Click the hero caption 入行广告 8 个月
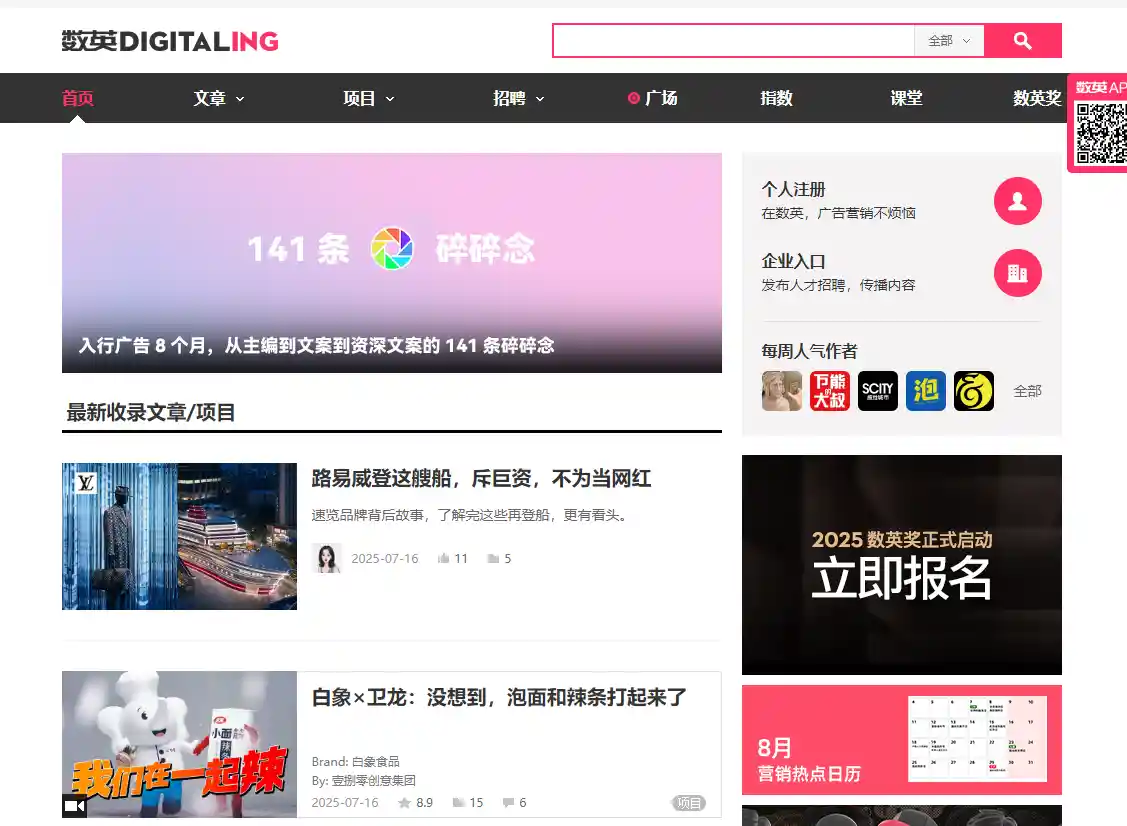The image size is (1127, 826). click(316, 345)
